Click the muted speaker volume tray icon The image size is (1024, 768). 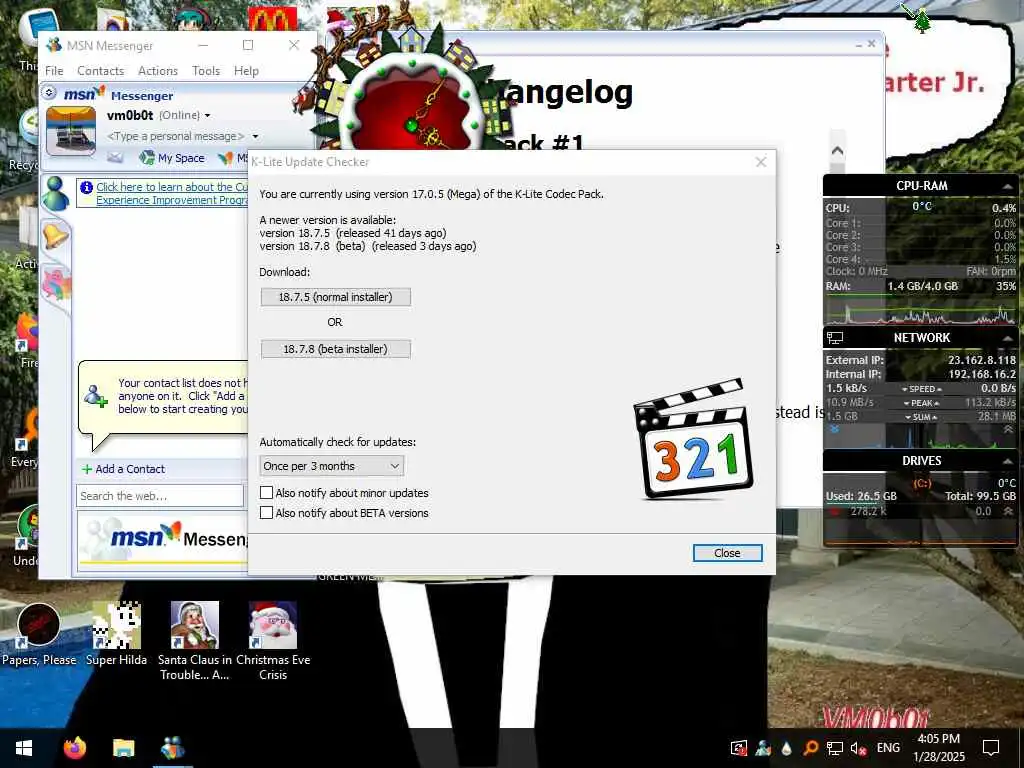pyautogui.click(x=858, y=748)
